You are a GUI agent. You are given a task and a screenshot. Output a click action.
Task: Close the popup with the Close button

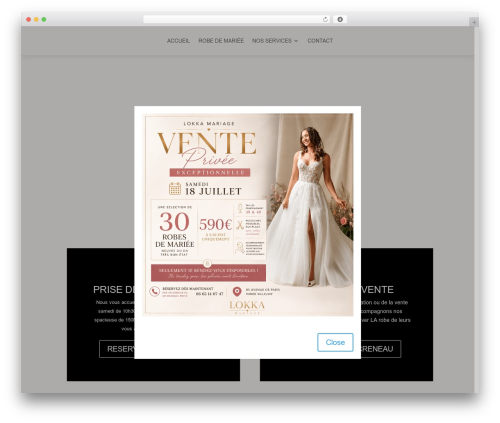335,342
